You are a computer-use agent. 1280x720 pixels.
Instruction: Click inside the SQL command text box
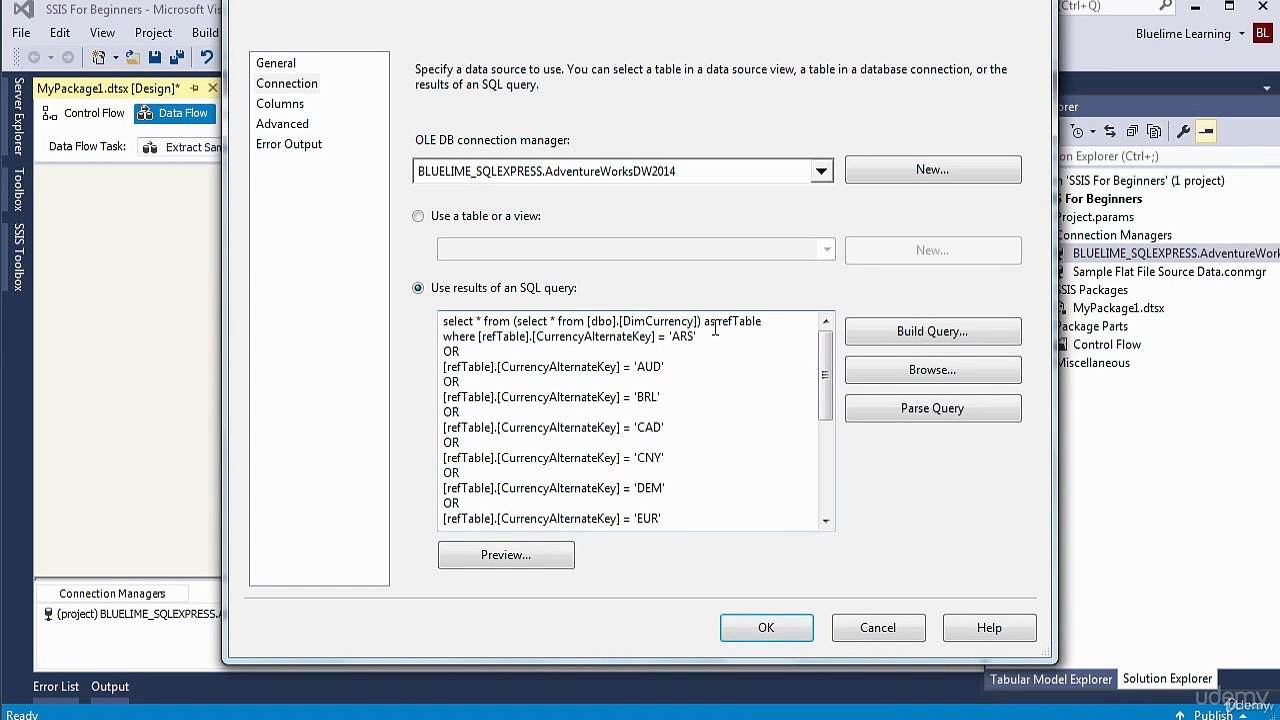click(629, 420)
